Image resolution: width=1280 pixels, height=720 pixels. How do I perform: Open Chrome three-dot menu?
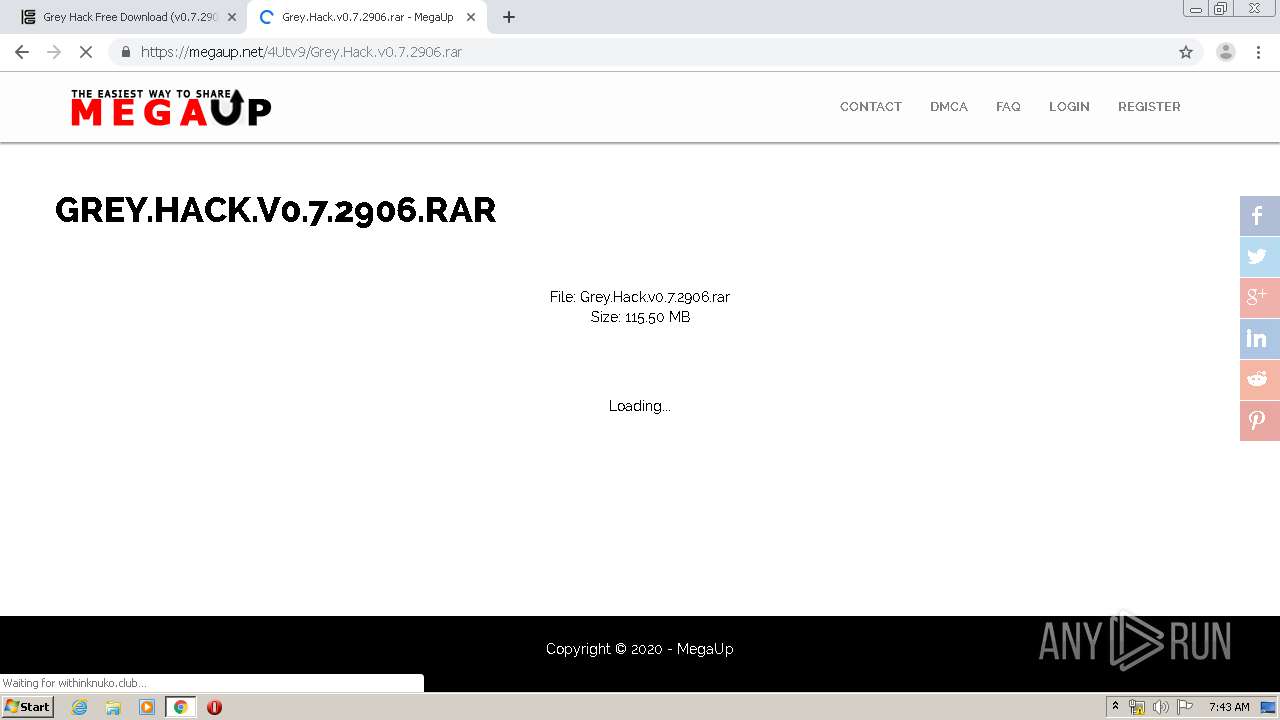click(x=1259, y=52)
